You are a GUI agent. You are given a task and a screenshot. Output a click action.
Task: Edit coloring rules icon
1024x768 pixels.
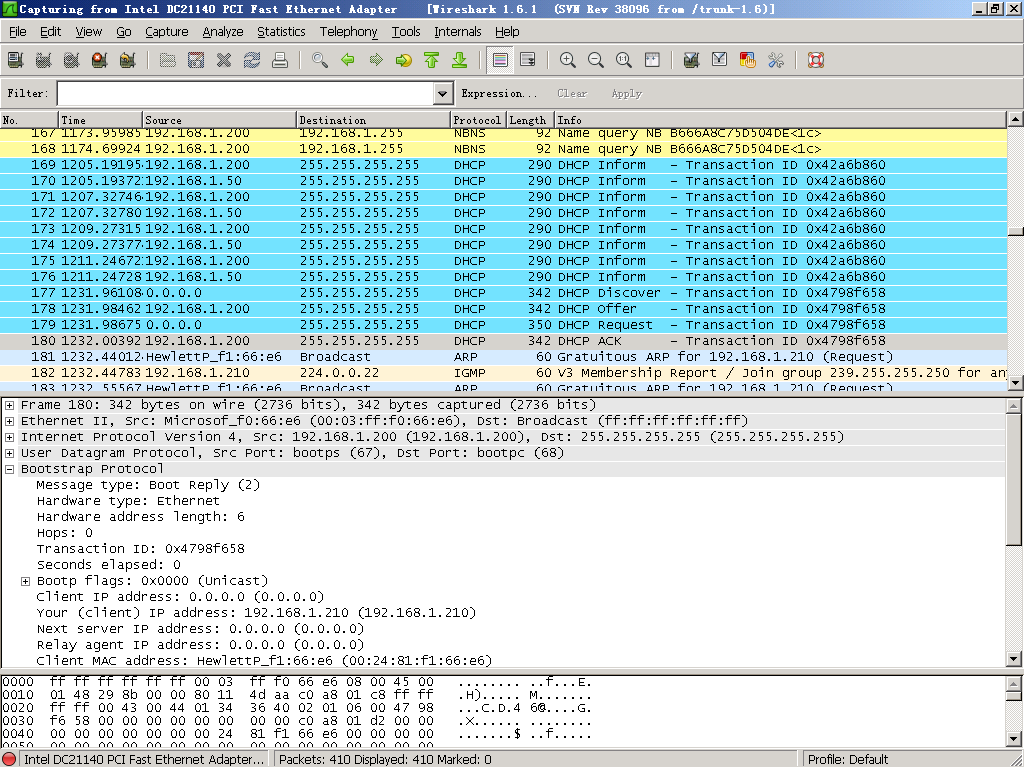(748, 60)
